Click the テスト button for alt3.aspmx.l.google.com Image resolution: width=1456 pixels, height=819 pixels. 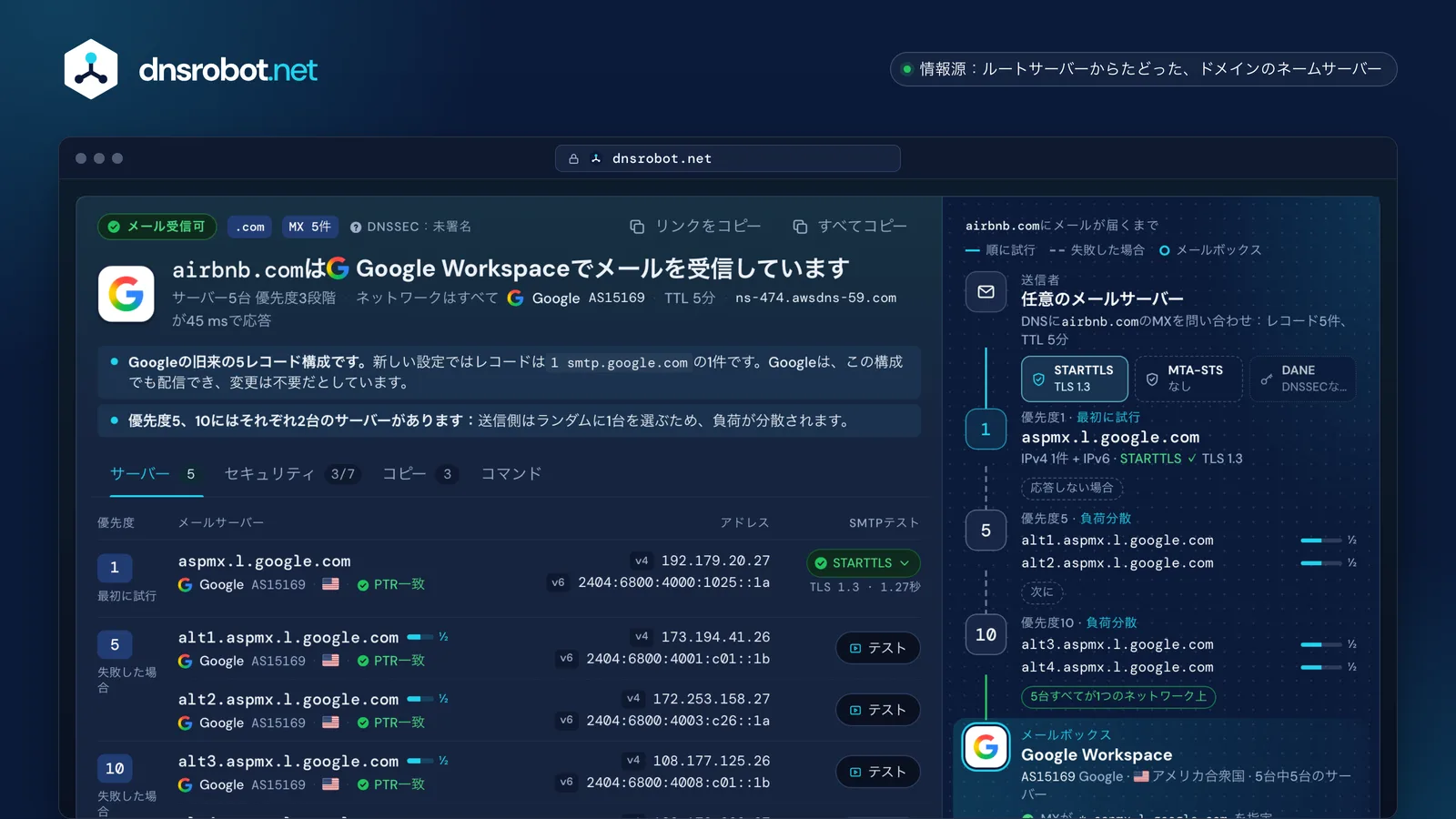tap(878, 772)
